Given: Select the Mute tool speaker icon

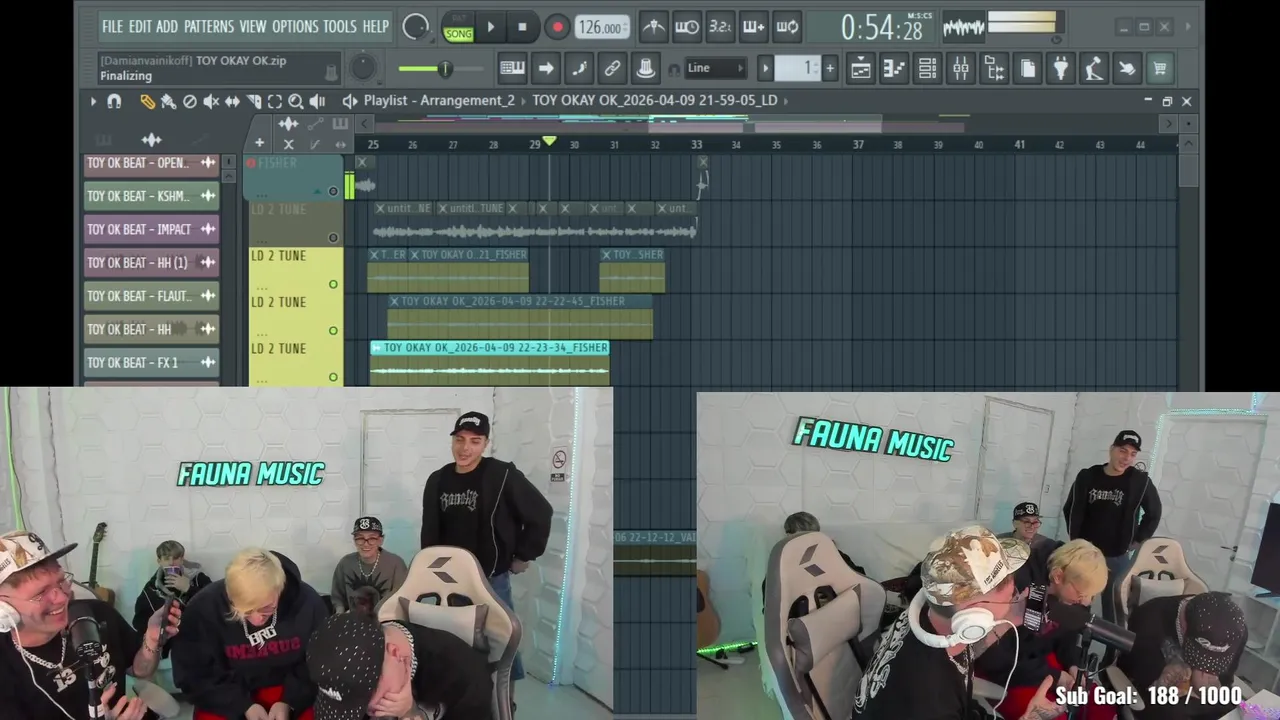Looking at the screenshot, I should tap(211, 101).
